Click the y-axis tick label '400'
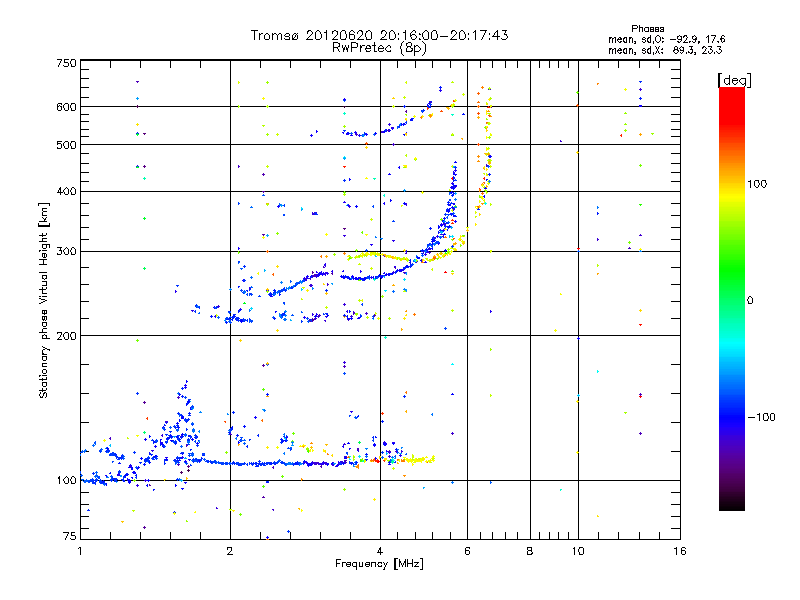800x600 pixels. click(66, 191)
